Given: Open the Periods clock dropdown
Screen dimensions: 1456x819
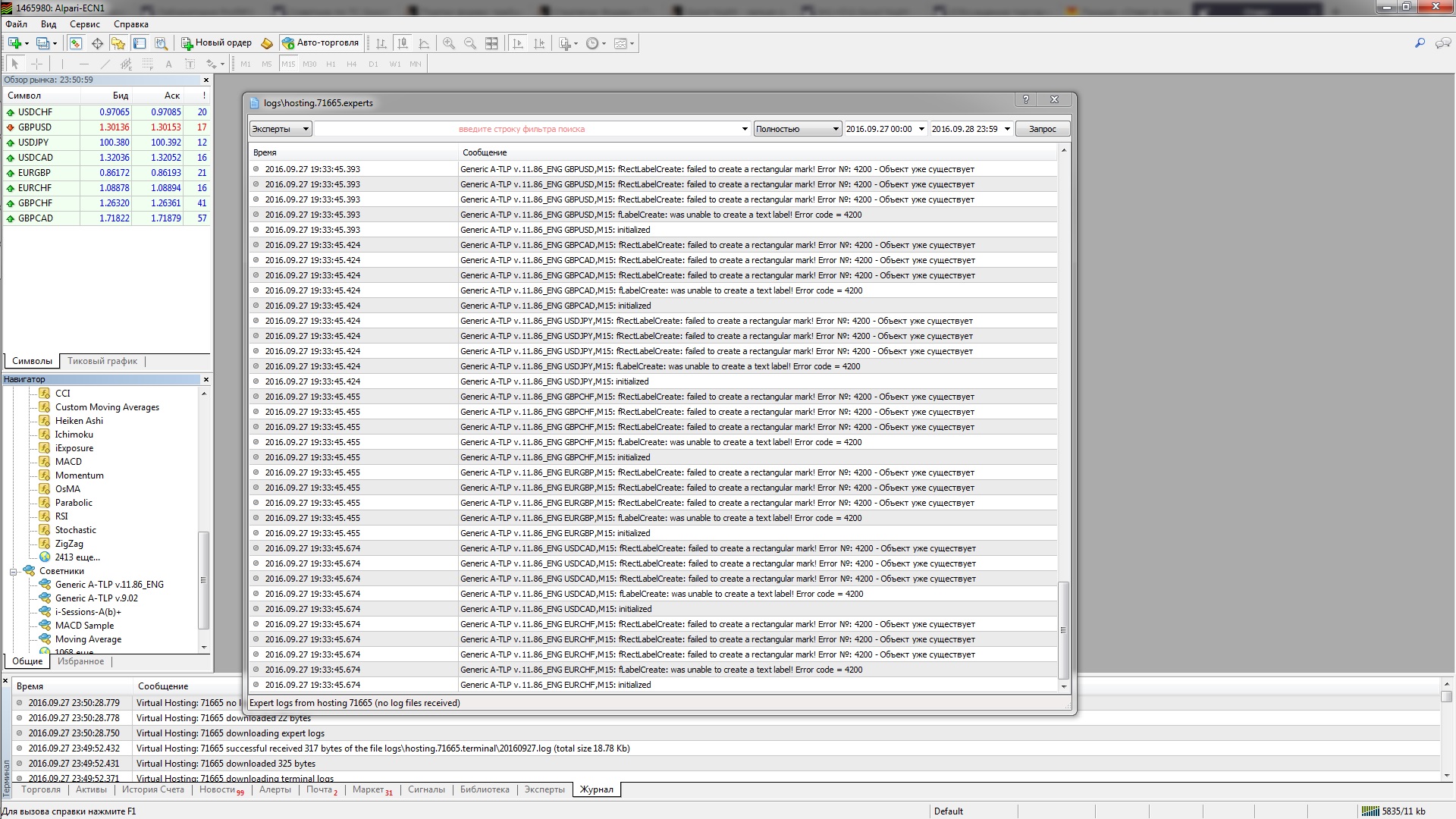Looking at the screenshot, I should pyautogui.click(x=596, y=43).
